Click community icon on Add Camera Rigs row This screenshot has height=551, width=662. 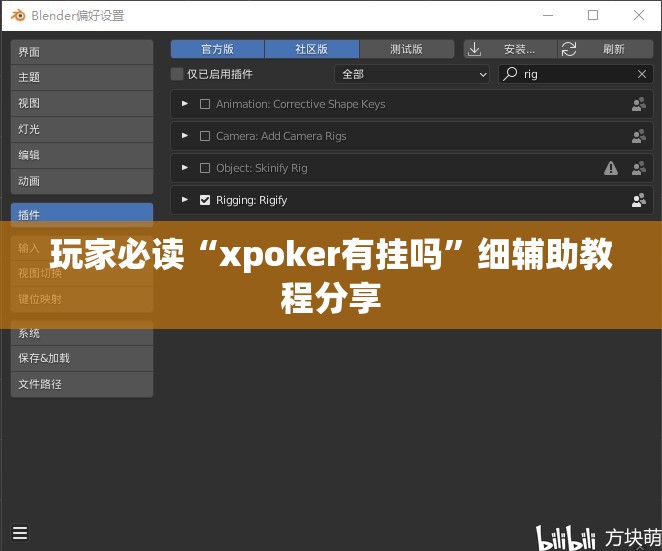pyautogui.click(x=639, y=136)
